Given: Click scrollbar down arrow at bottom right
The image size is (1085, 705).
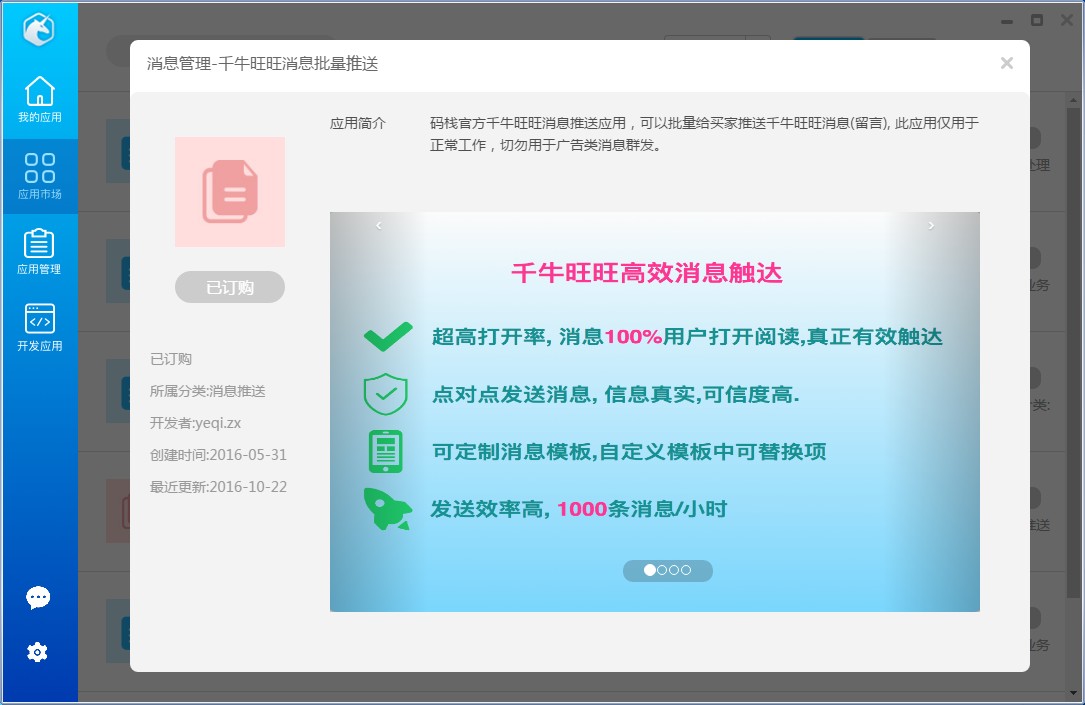Looking at the screenshot, I should click(x=1073, y=692).
